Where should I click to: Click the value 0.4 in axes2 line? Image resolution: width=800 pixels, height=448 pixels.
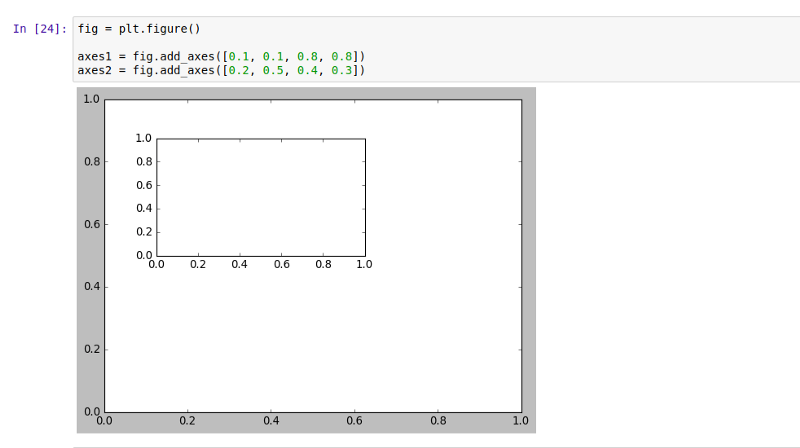[307, 70]
